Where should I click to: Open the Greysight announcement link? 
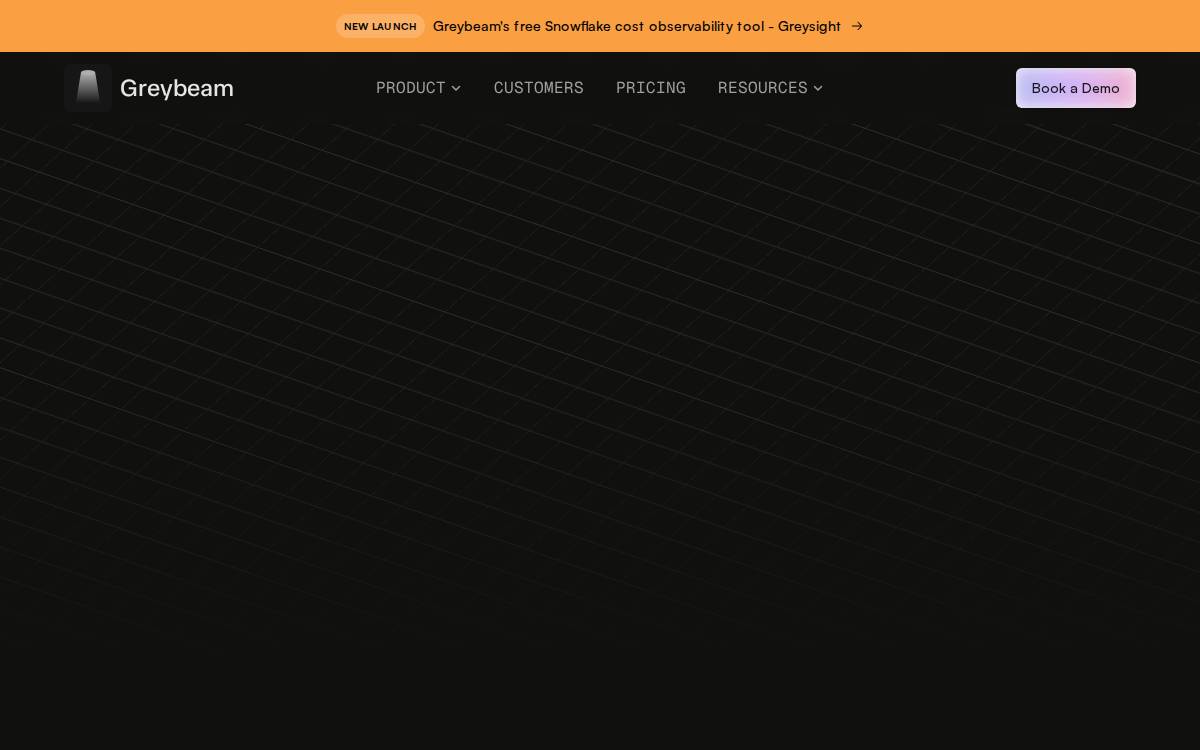coord(637,26)
